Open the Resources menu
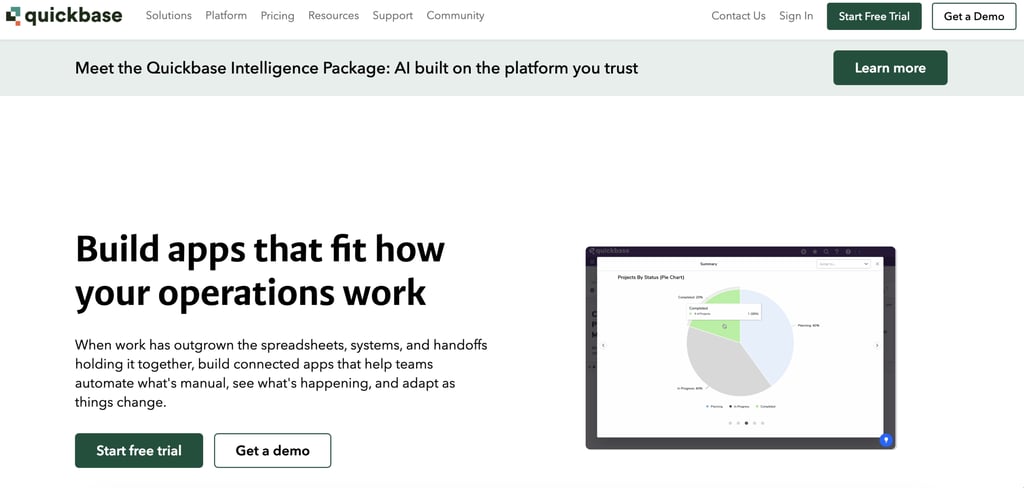The image size is (1024, 488). (x=334, y=16)
